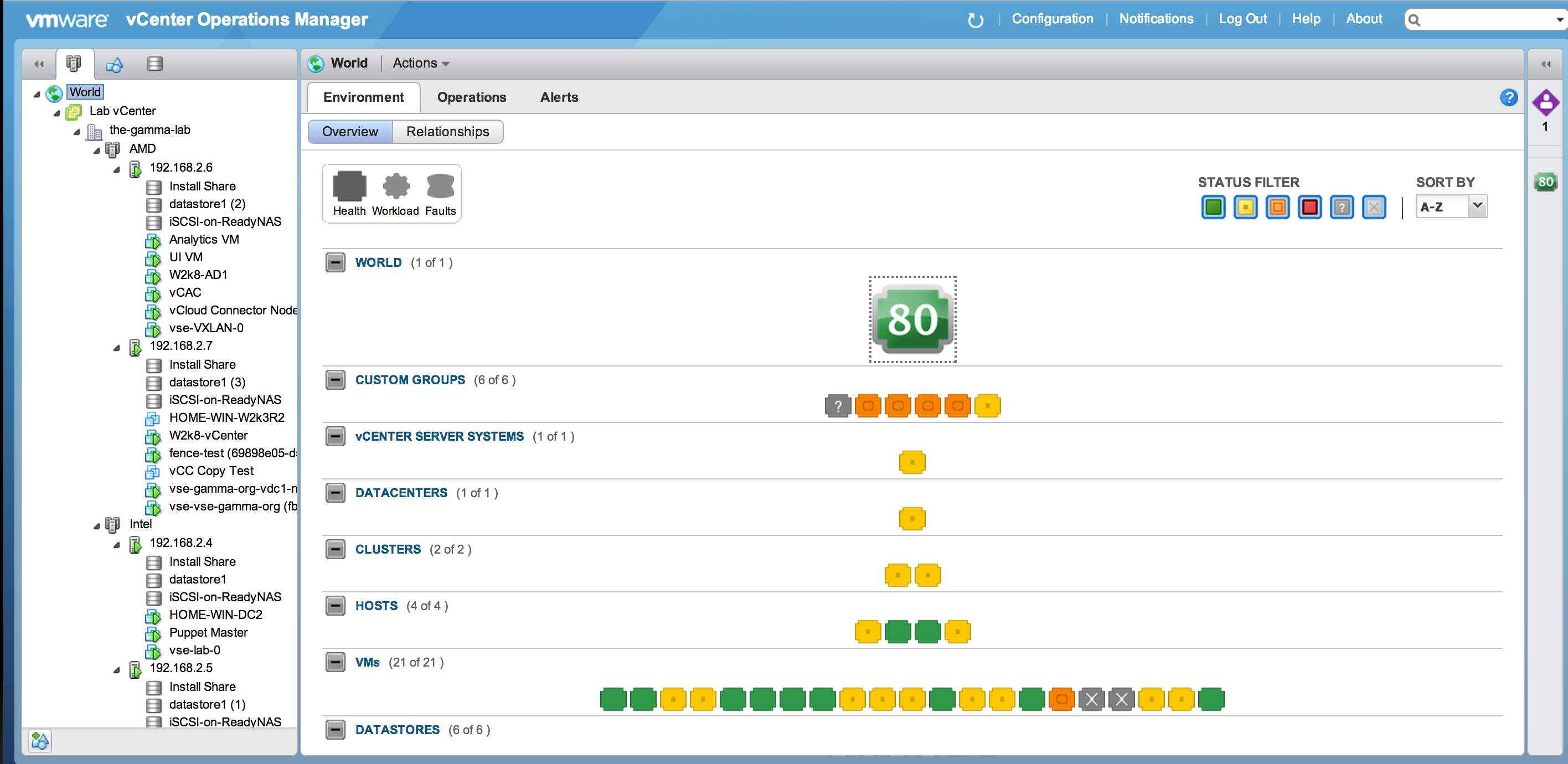Switch to datastores view icon in left panel

pos(154,63)
